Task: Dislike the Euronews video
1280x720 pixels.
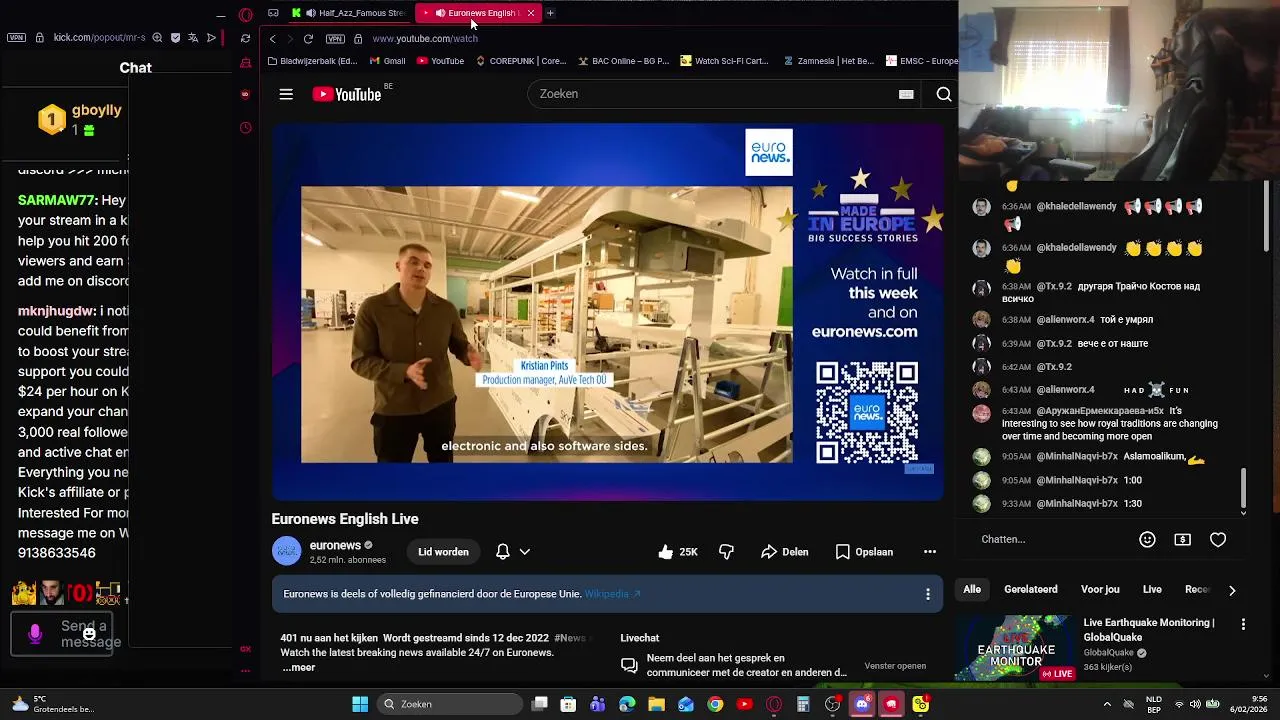Action: click(x=726, y=552)
